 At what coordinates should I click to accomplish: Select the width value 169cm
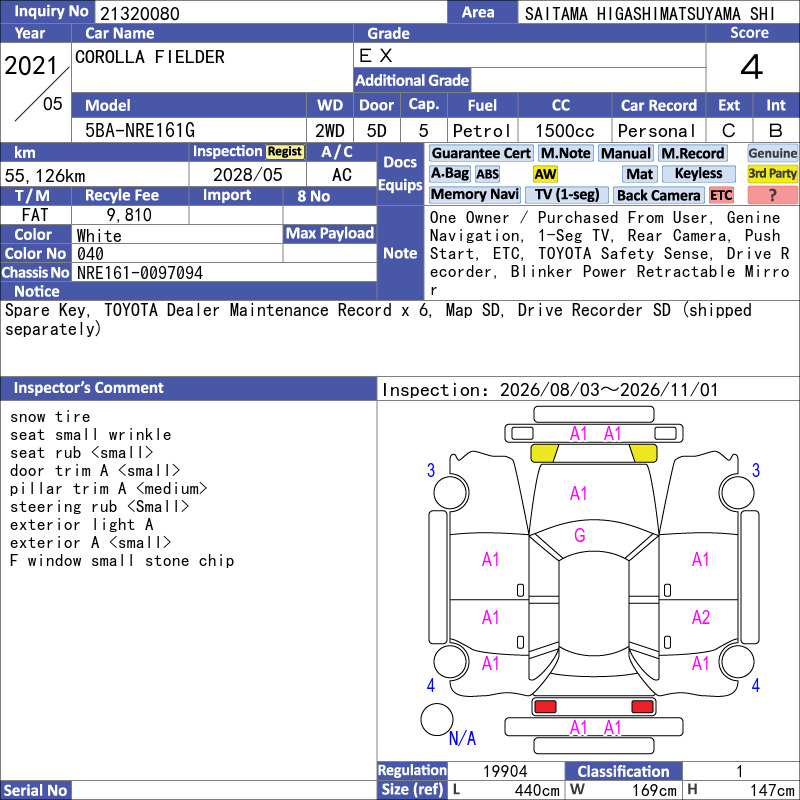[x=654, y=791]
